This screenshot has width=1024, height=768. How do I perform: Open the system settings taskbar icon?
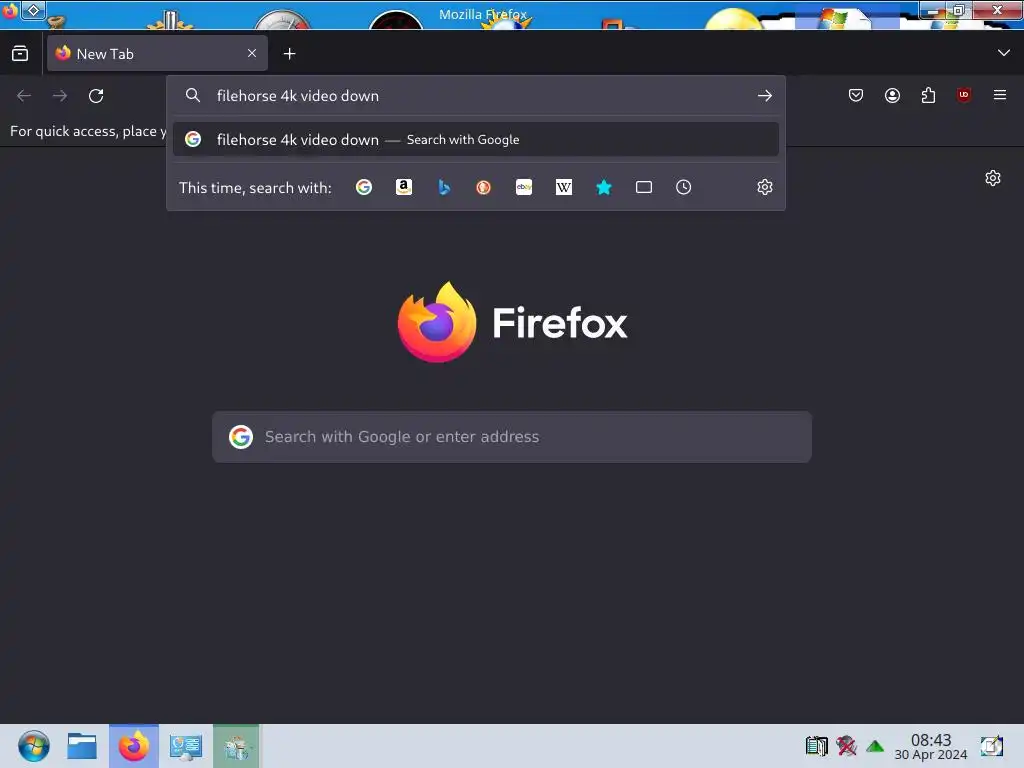(185, 746)
